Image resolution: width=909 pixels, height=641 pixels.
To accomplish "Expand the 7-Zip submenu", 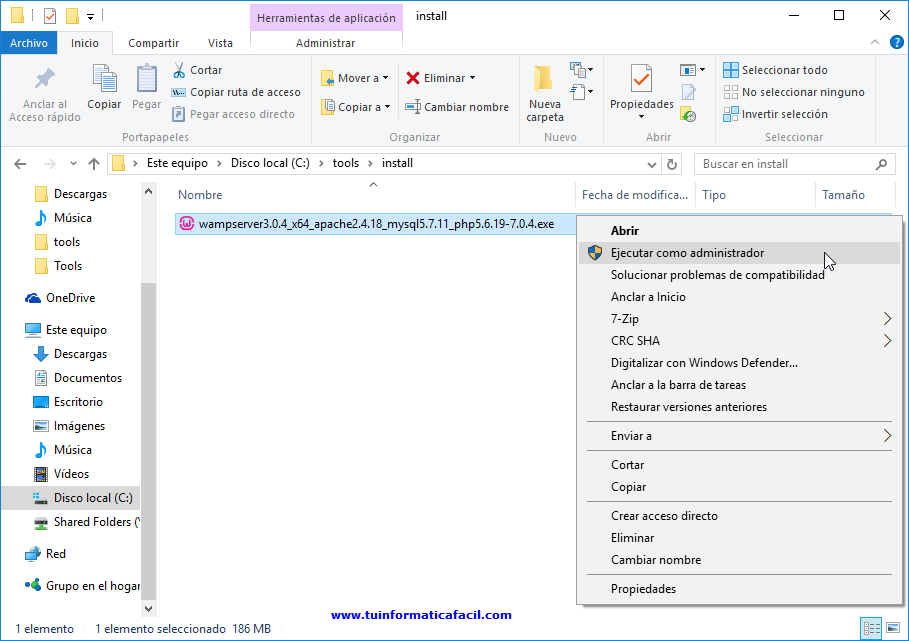I will (x=739, y=319).
